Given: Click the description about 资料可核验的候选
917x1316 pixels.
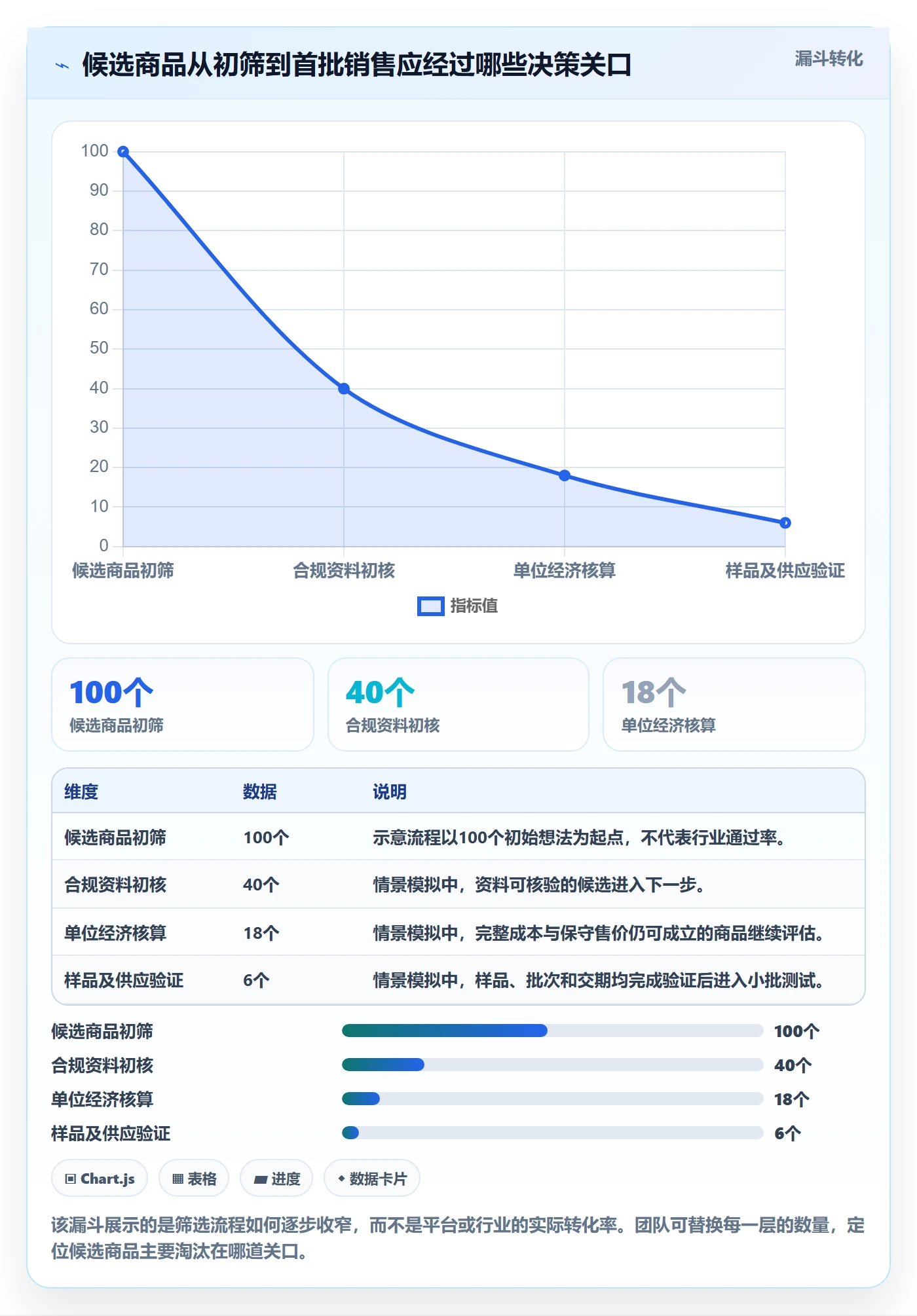Looking at the screenshot, I should pyautogui.click(x=540, y=885).
